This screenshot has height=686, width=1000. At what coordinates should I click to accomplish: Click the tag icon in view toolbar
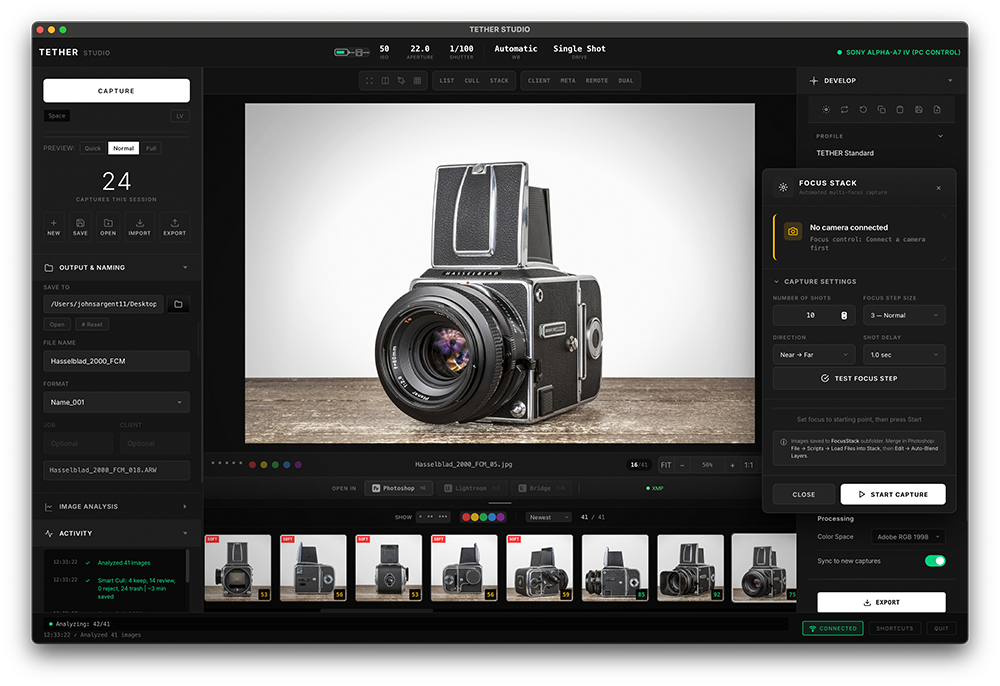pyautogui.click(x=401, y=80)
